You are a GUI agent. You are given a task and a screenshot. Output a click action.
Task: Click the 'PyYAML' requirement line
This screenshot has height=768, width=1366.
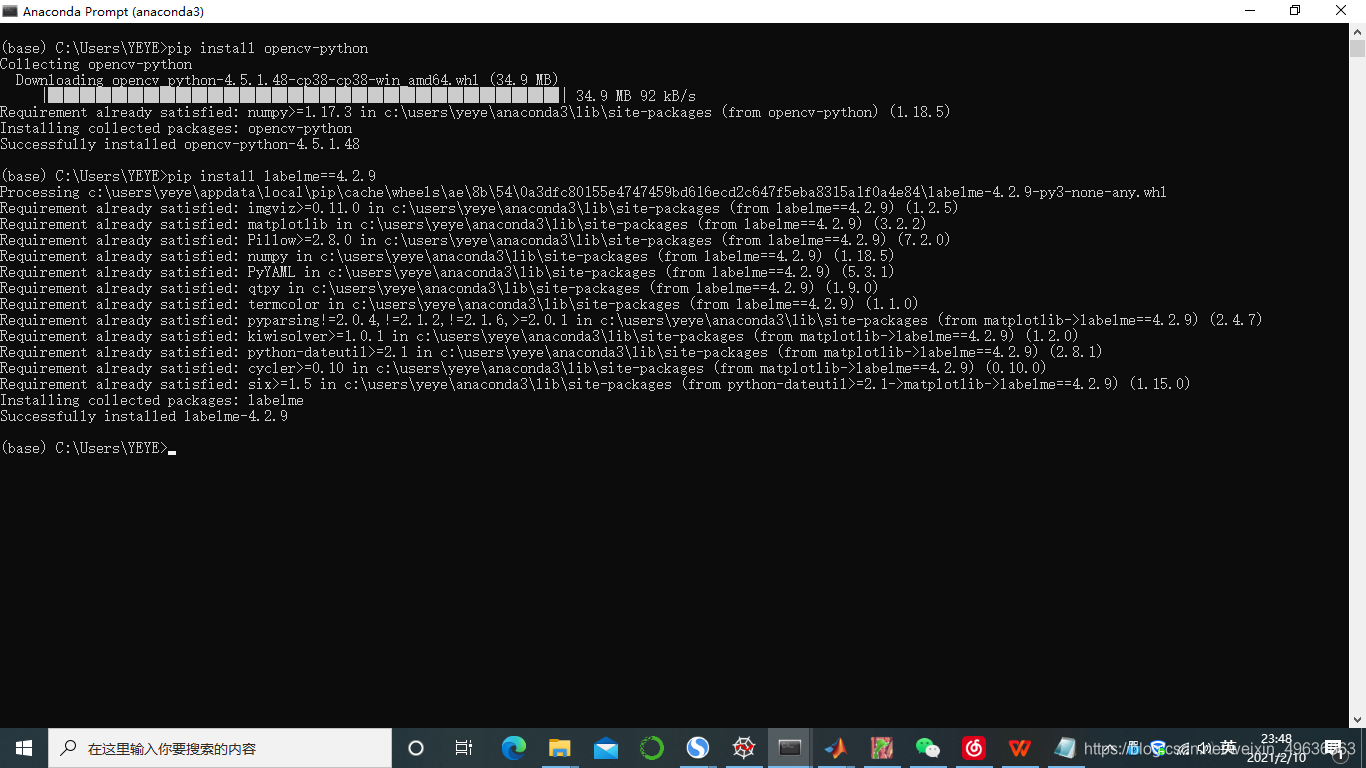(447, 272)
